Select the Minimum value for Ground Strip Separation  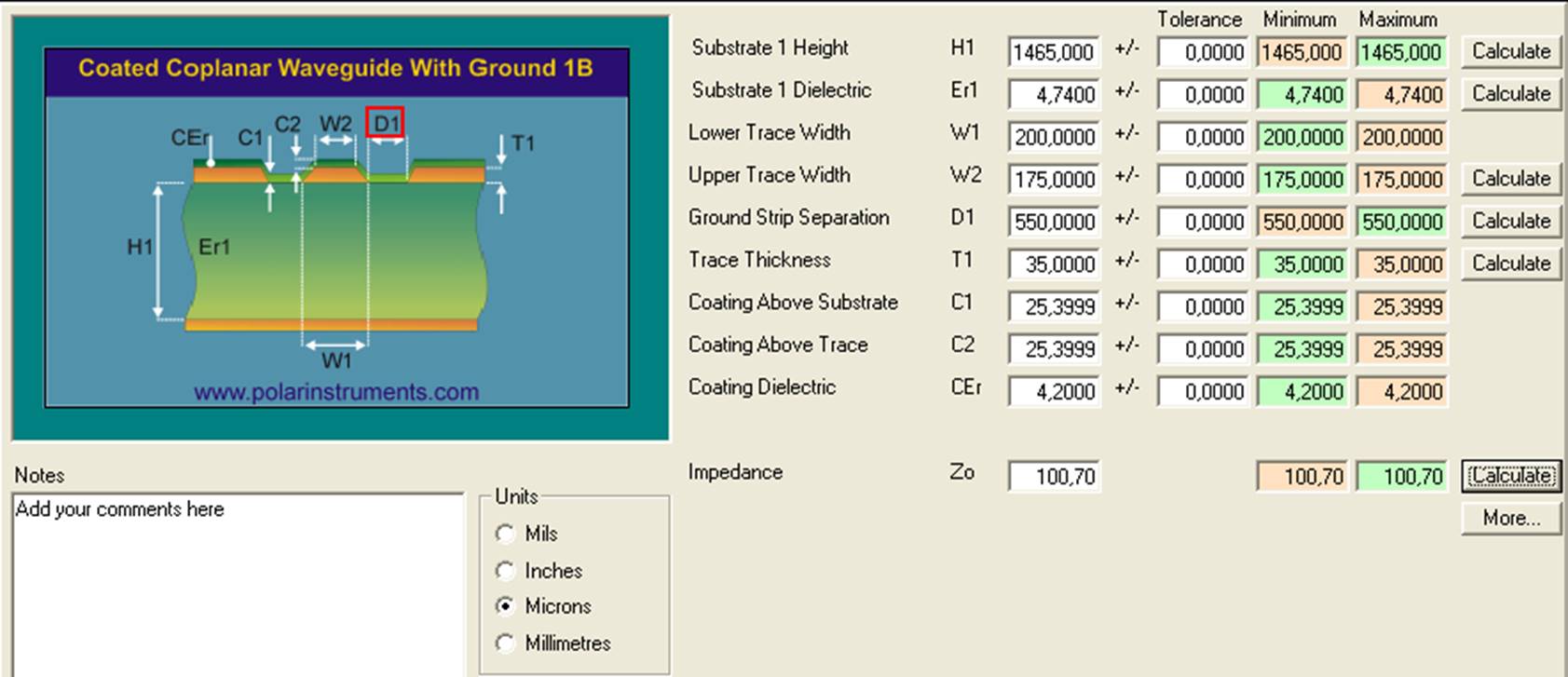point(1302,223)
